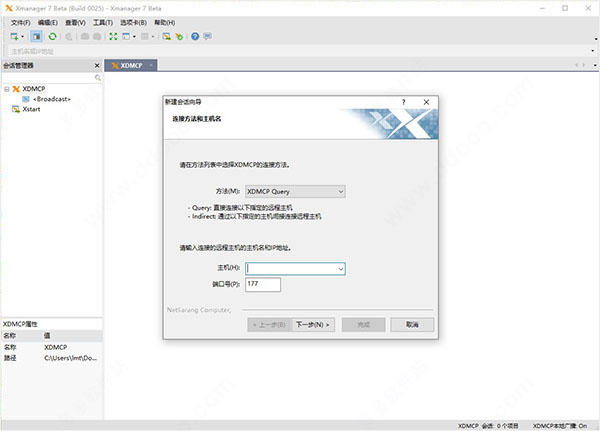
Task: Click the green fullscreen arrows icon
Action: [x=113, y=36]
